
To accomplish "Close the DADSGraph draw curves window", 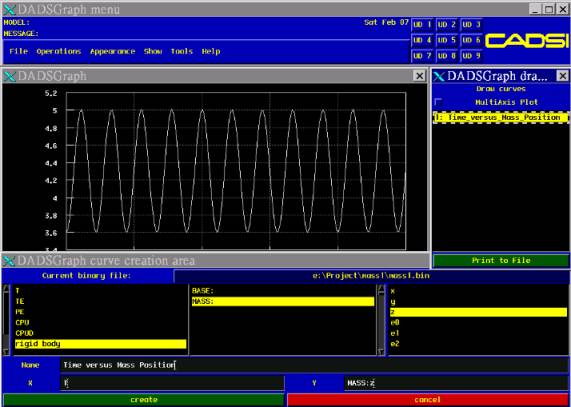I will click(x=563, y=76).
